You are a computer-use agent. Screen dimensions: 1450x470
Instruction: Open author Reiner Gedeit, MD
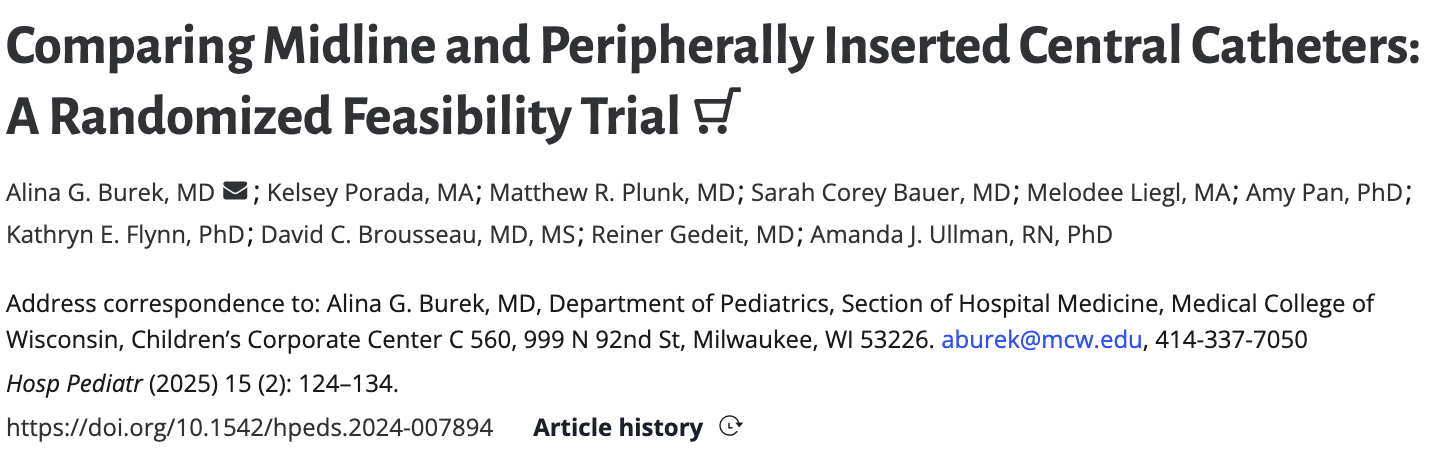pos(695,234)
